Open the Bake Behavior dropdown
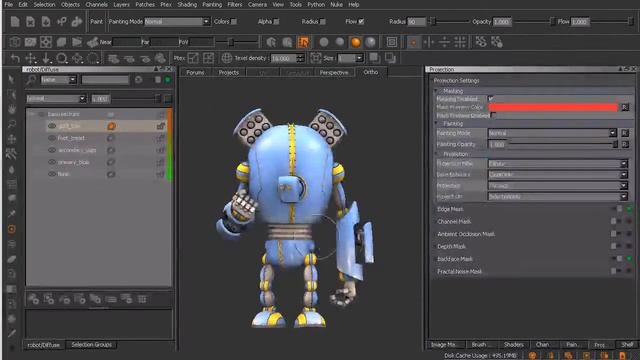Image resolution: width=640 pixels, height=360 pixels. [x=558, y=175]
